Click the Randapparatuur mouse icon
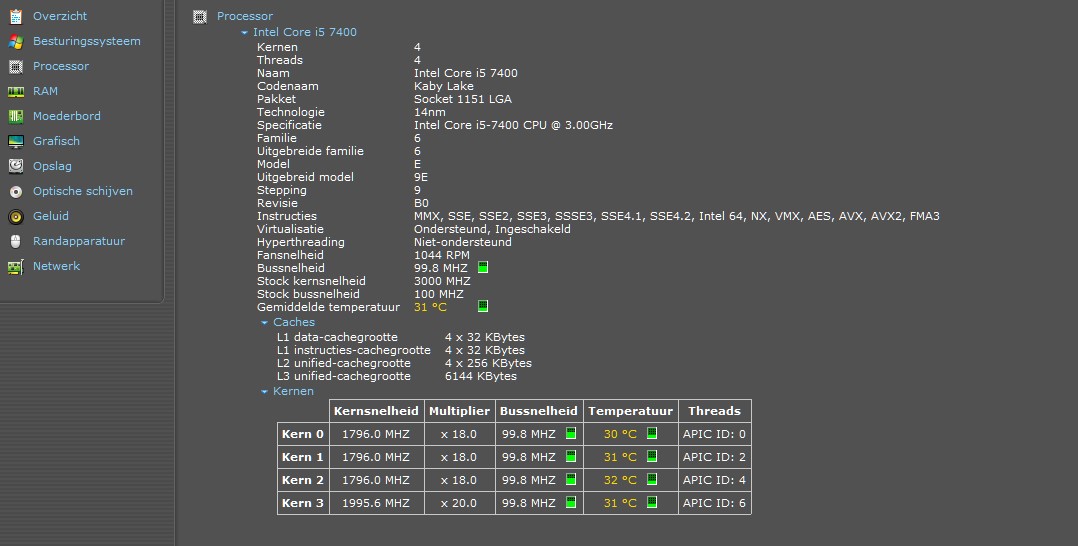This screenshot has width=1078, height=546. coord(16,241)
